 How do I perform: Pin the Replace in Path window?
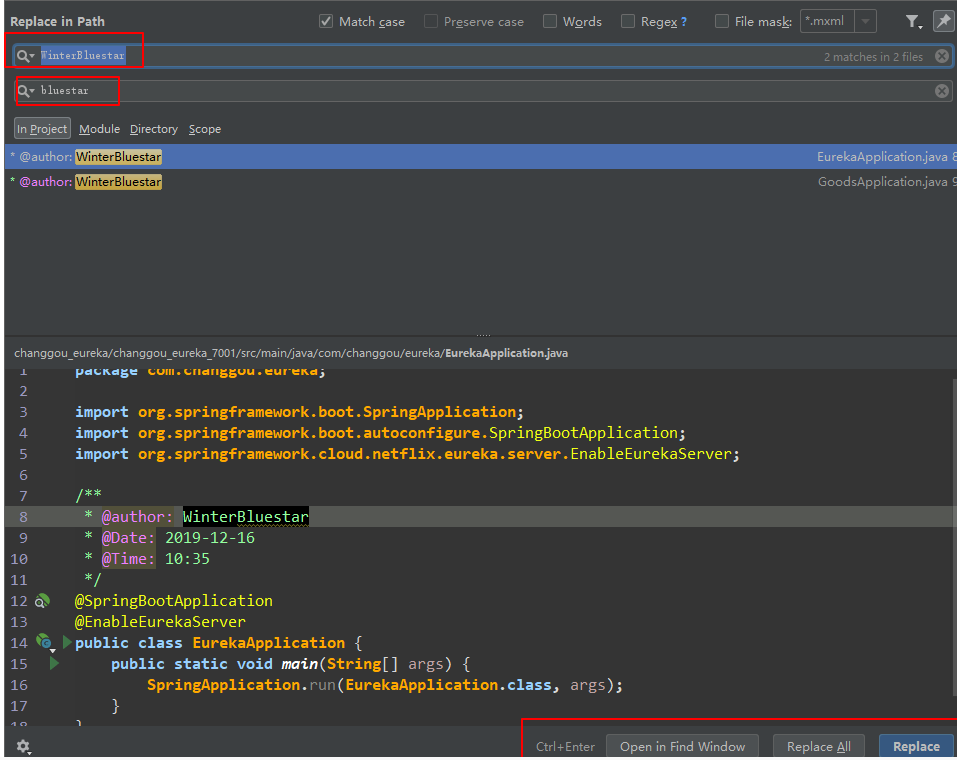pyautogui.click(x=942, y=21)
